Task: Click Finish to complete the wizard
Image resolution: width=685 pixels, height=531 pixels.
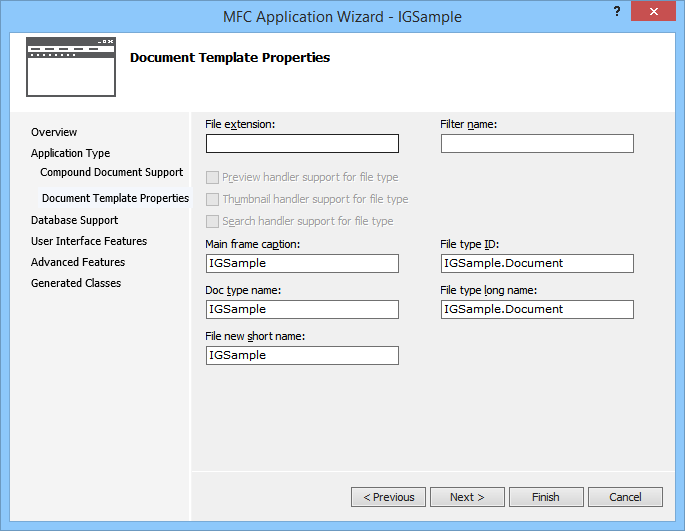Action: pos(546,497)
